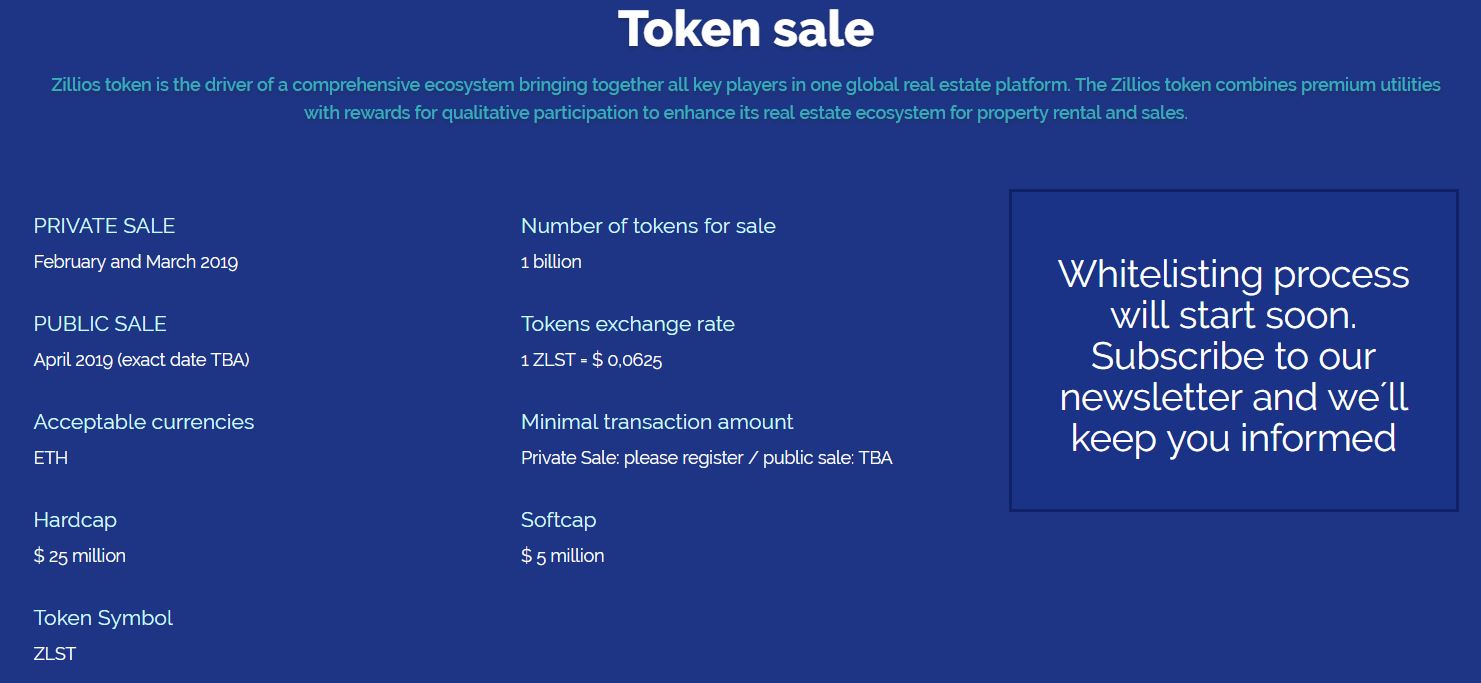Viewport: 1481px width, 683px height.
Task: Select the Minimal transaction amount label
Action: click(x=657, y=422)
